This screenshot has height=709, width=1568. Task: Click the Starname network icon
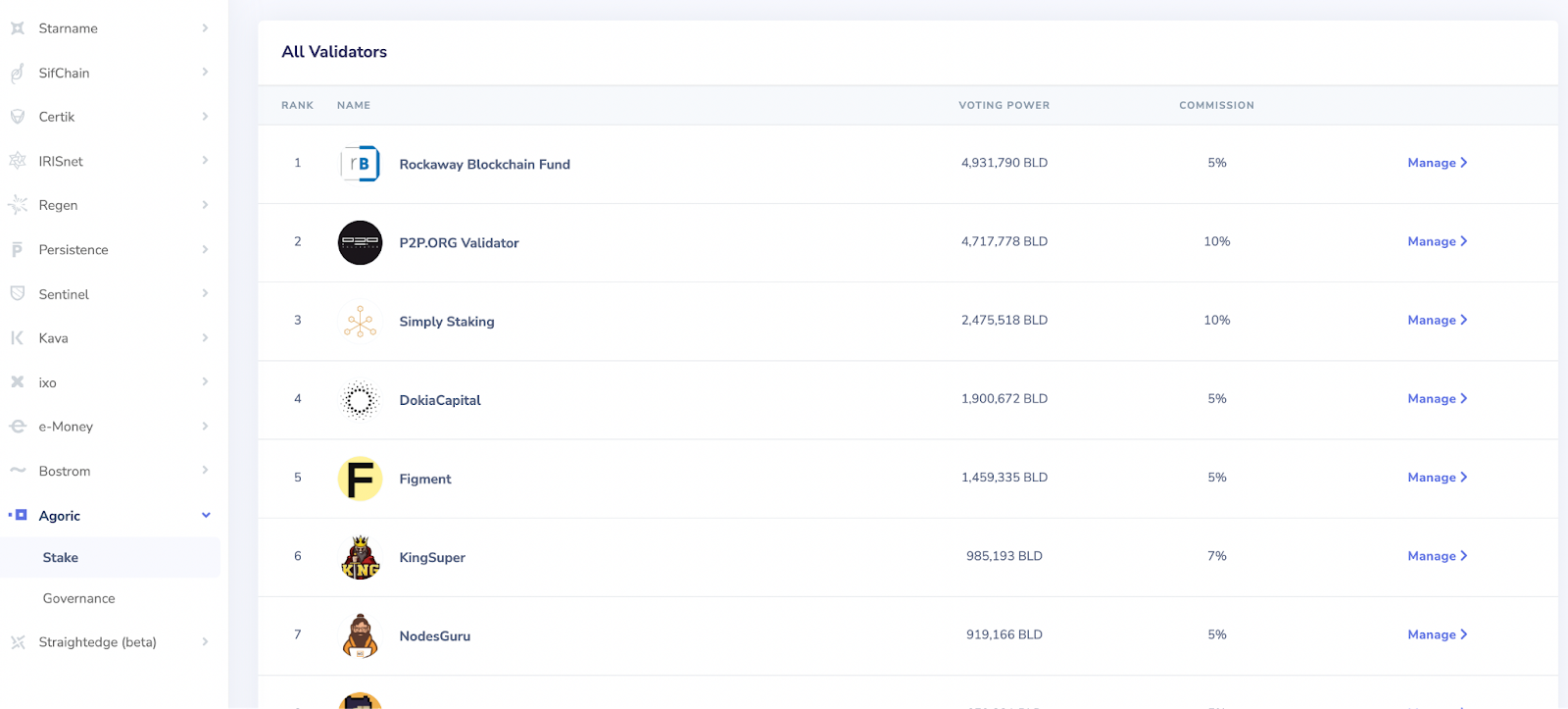(x=18, y=28)
